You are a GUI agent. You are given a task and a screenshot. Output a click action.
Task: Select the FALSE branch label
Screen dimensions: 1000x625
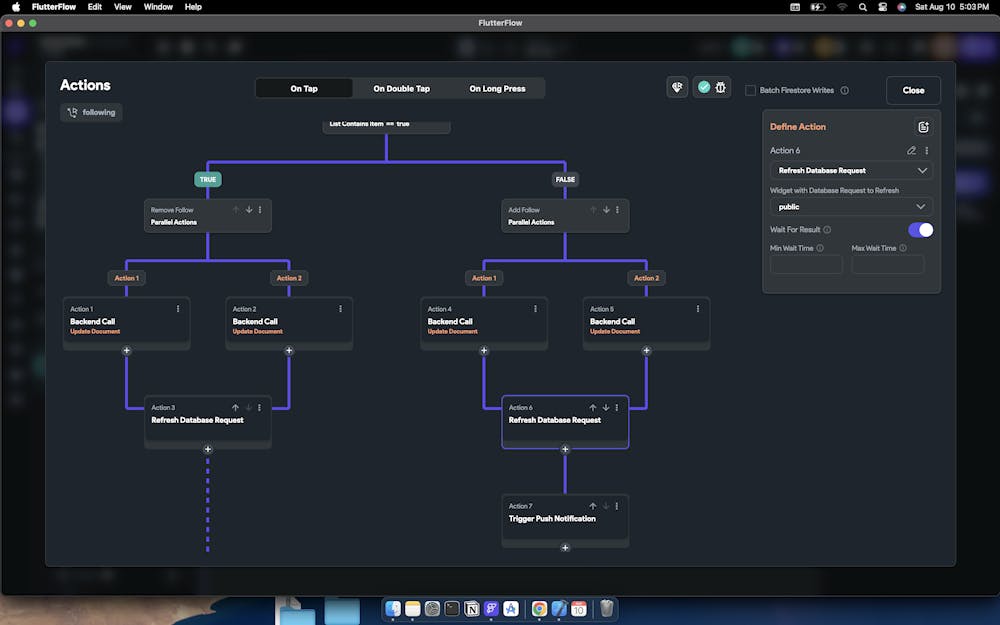click(565, 179)
